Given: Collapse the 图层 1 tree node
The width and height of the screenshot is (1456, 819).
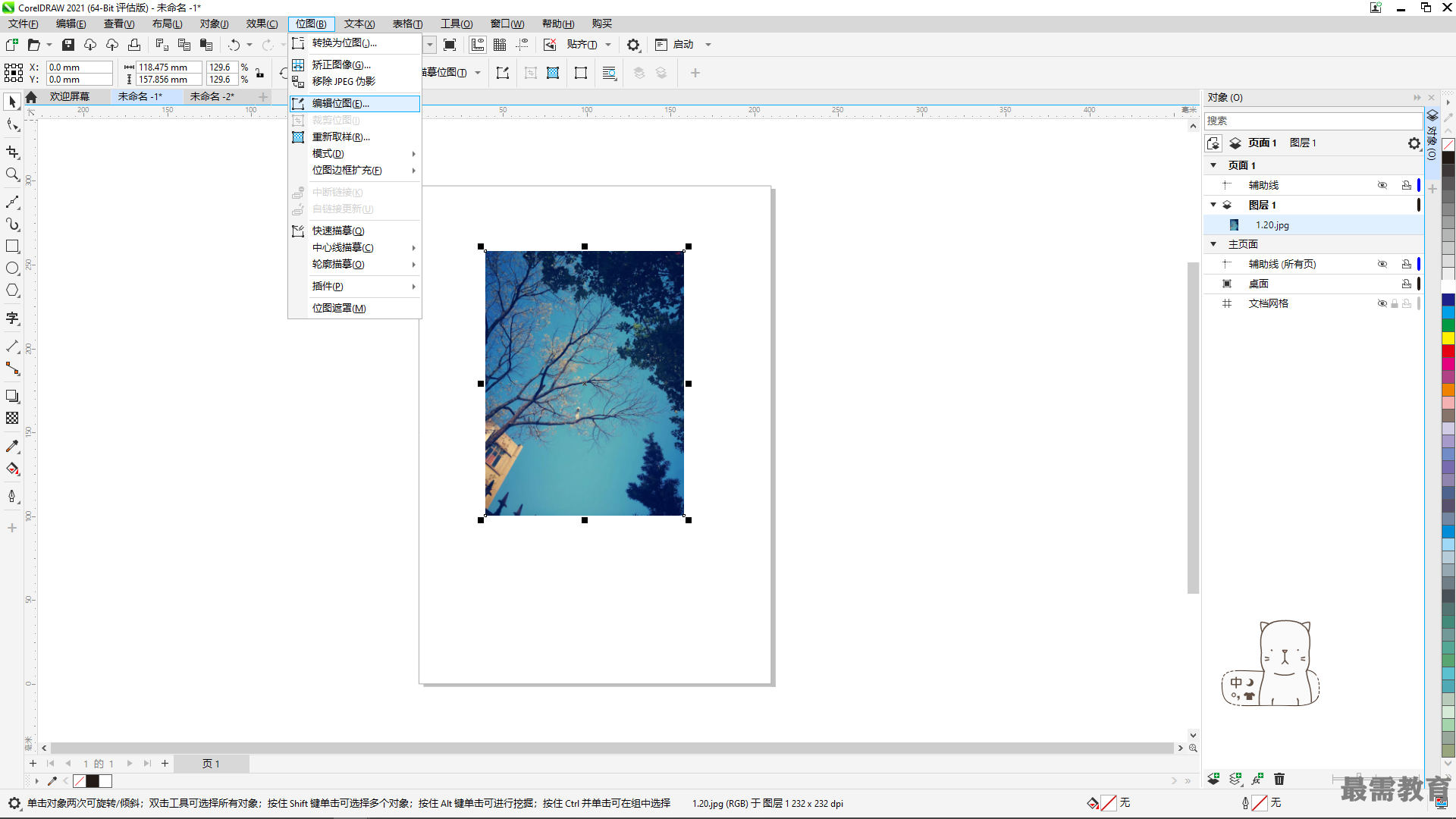Looking at the screenshot, I should click(1213, 205).
